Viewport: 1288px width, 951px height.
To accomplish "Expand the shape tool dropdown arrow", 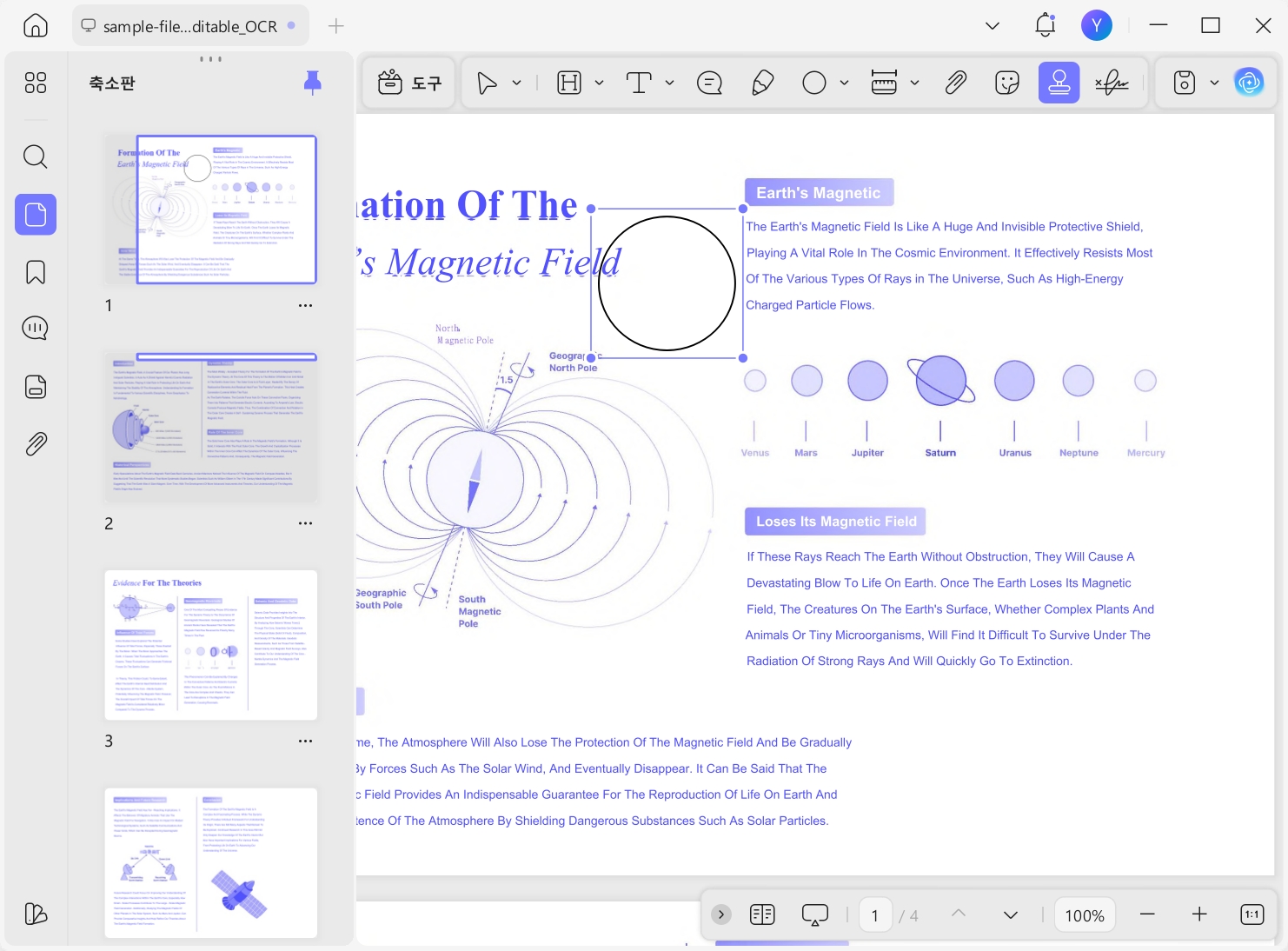I will [x=843, y=83].
